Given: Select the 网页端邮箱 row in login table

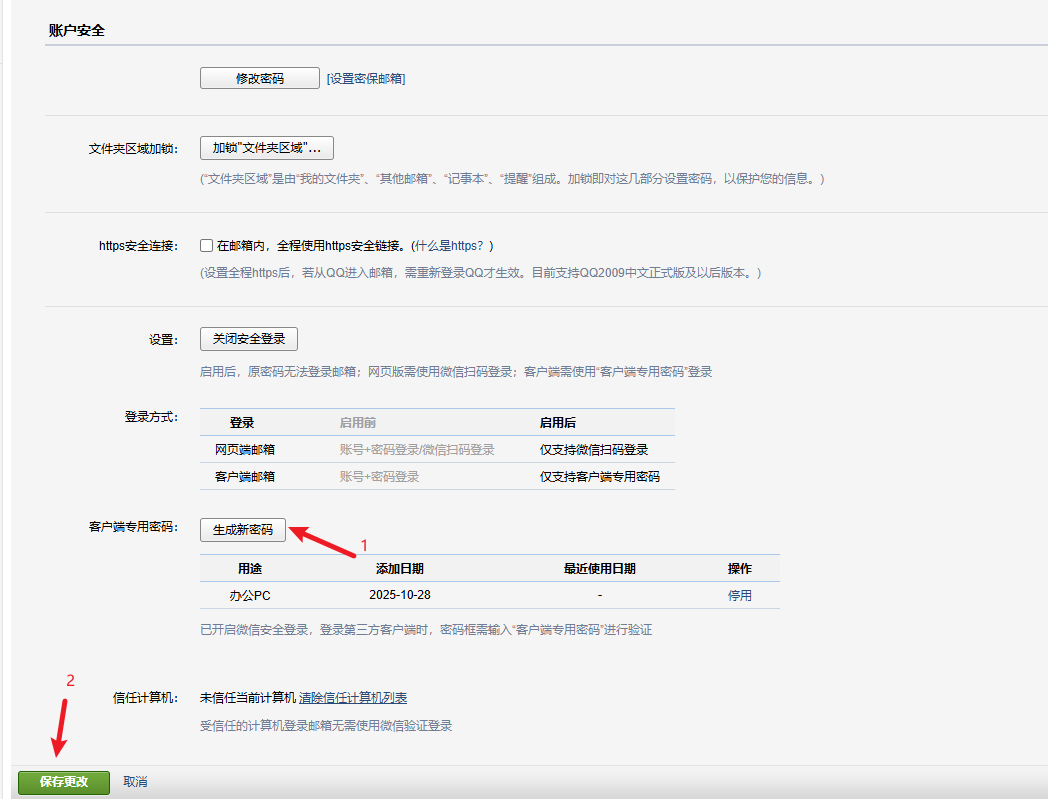Looking at the screenshot, I should (245, 450).
